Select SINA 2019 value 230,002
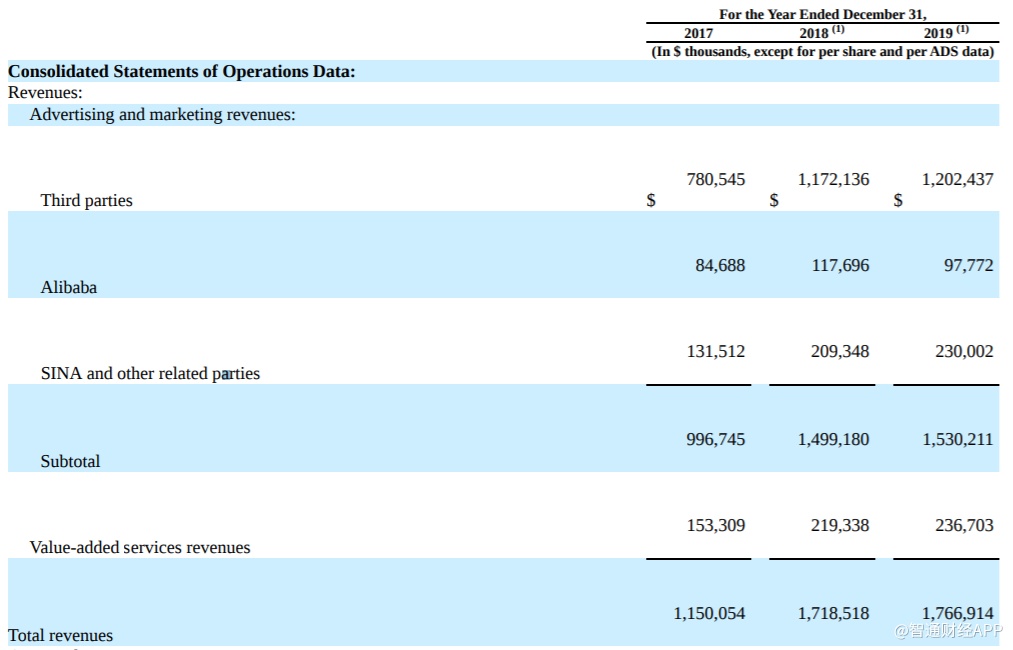 click(964, 352)
